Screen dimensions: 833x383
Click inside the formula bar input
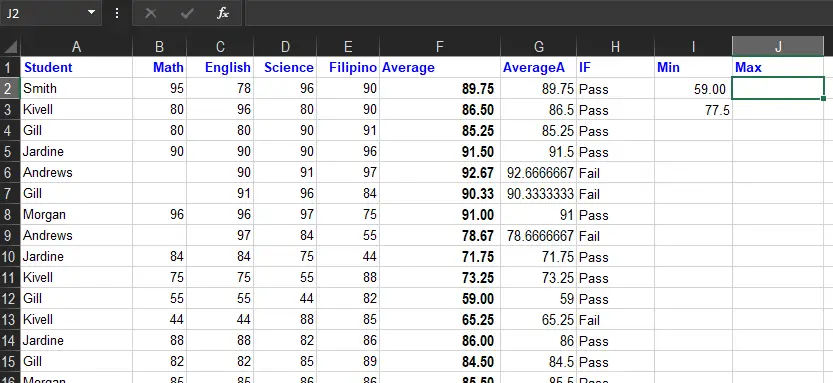(x=539, y=13)
